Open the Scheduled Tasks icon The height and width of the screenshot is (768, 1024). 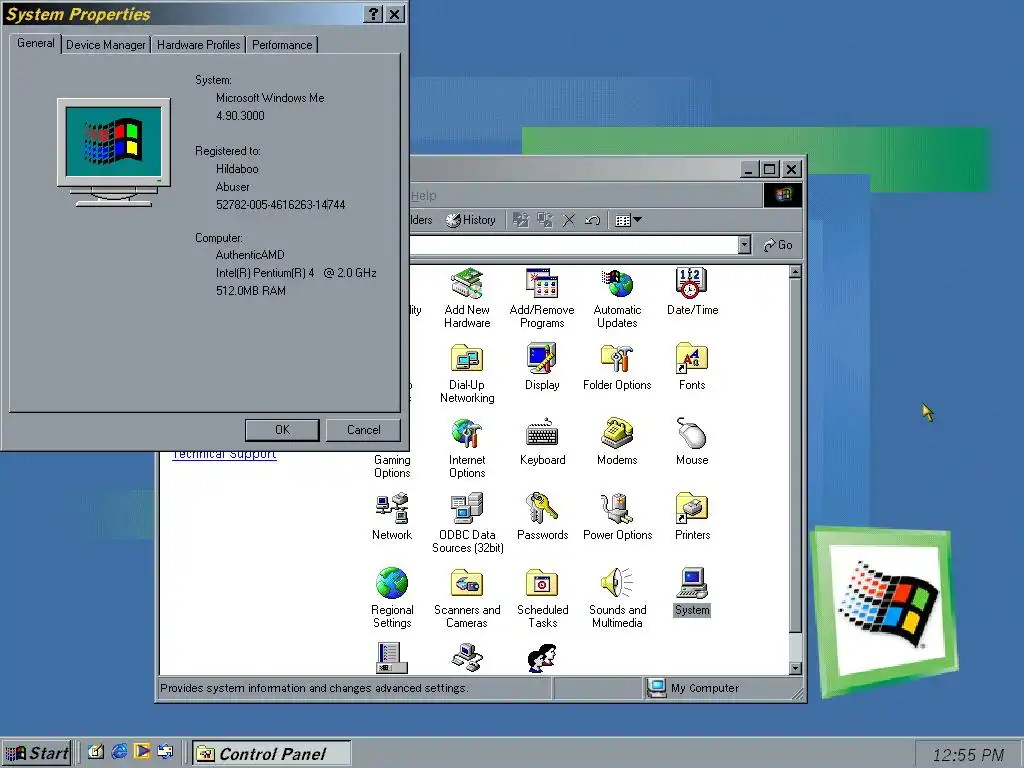542,598
